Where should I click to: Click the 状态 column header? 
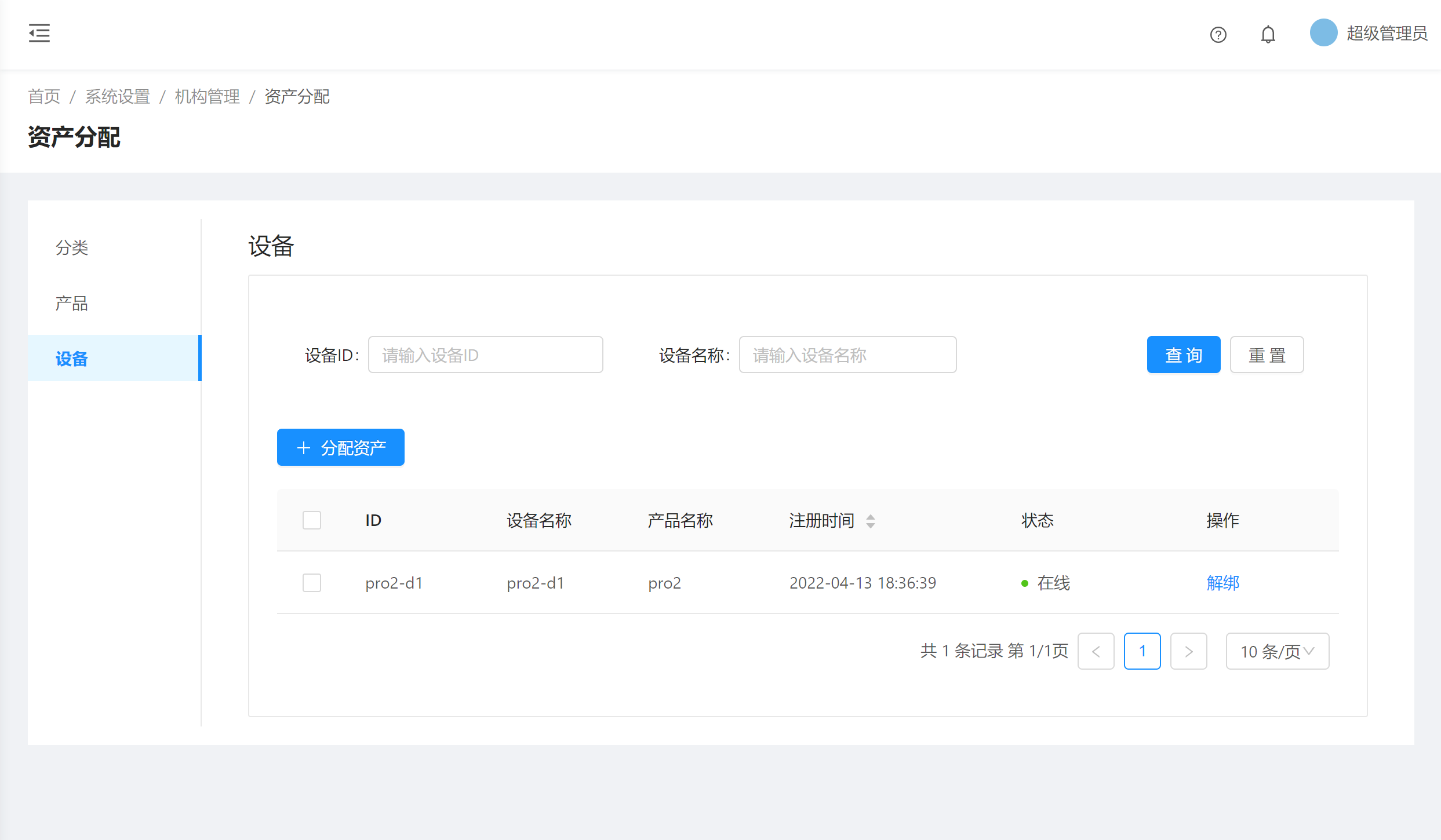pos(1038,520)
